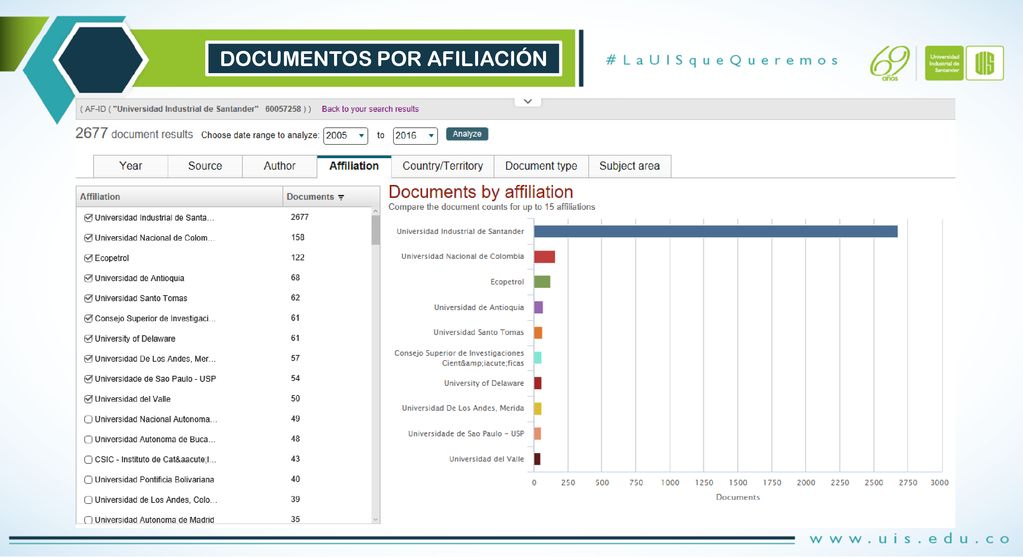Screen dimensions: 1023x557
Task: Check Universidad Pontificia Bolivariana checkbox
Action: tap(88, 480)
